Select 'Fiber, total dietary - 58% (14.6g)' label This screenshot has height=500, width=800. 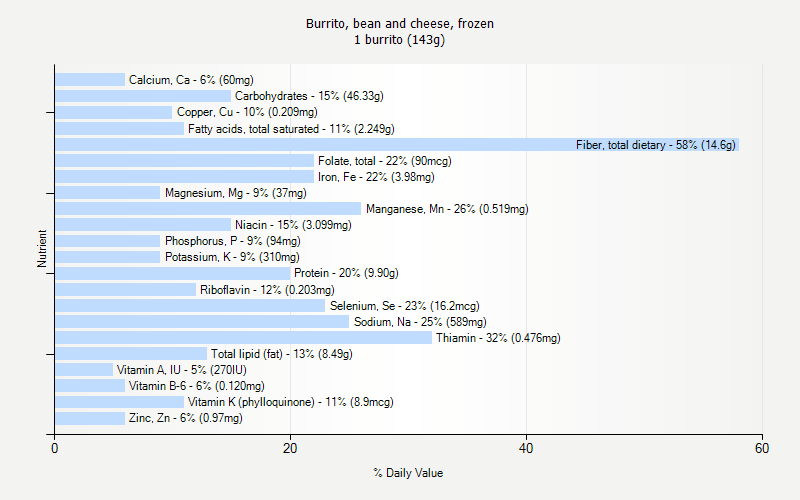tap(656, 145)
